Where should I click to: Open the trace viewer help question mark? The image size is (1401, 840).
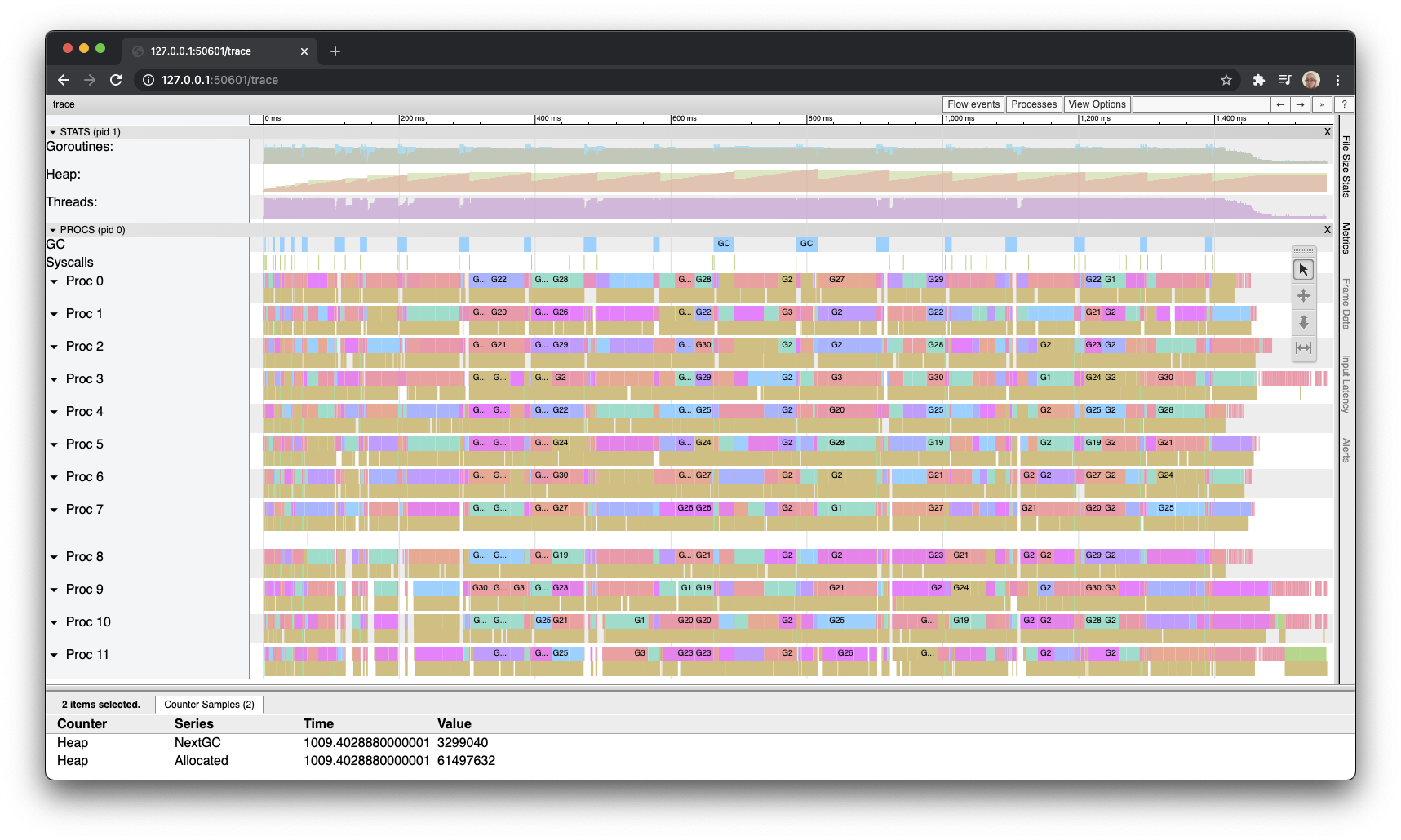coord(1344,104)
